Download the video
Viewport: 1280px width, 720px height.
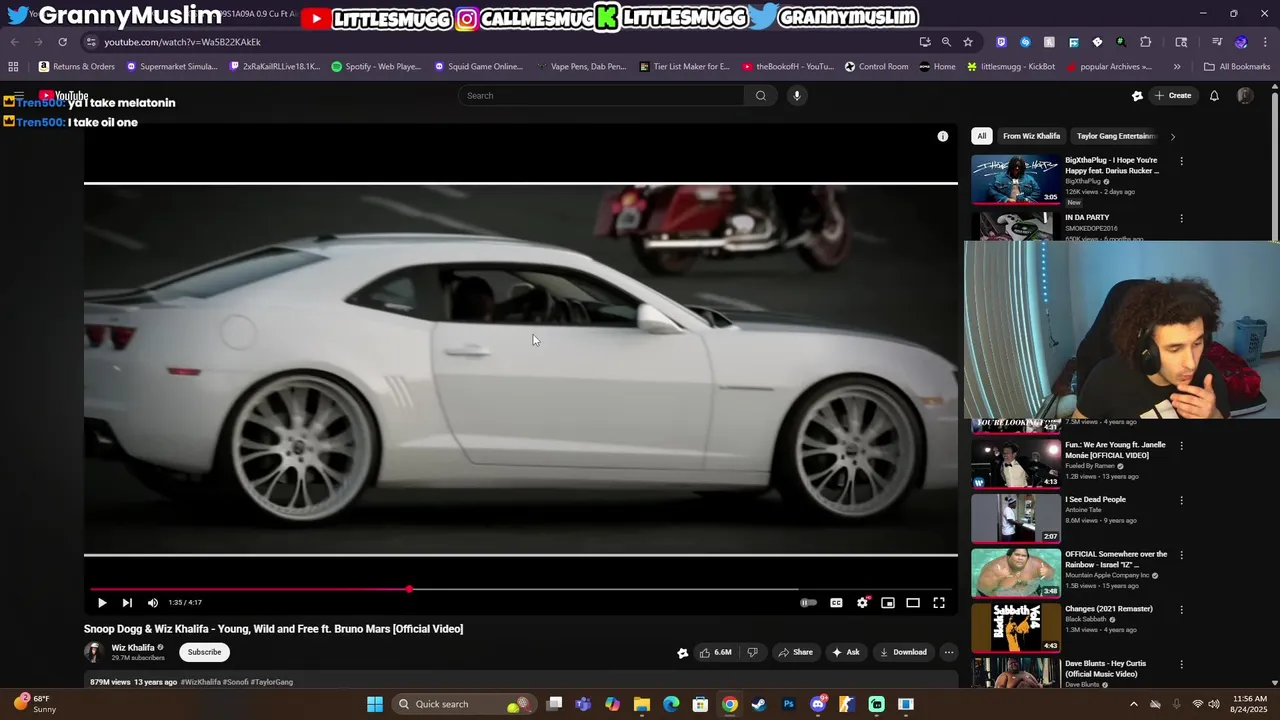(903, 652)
